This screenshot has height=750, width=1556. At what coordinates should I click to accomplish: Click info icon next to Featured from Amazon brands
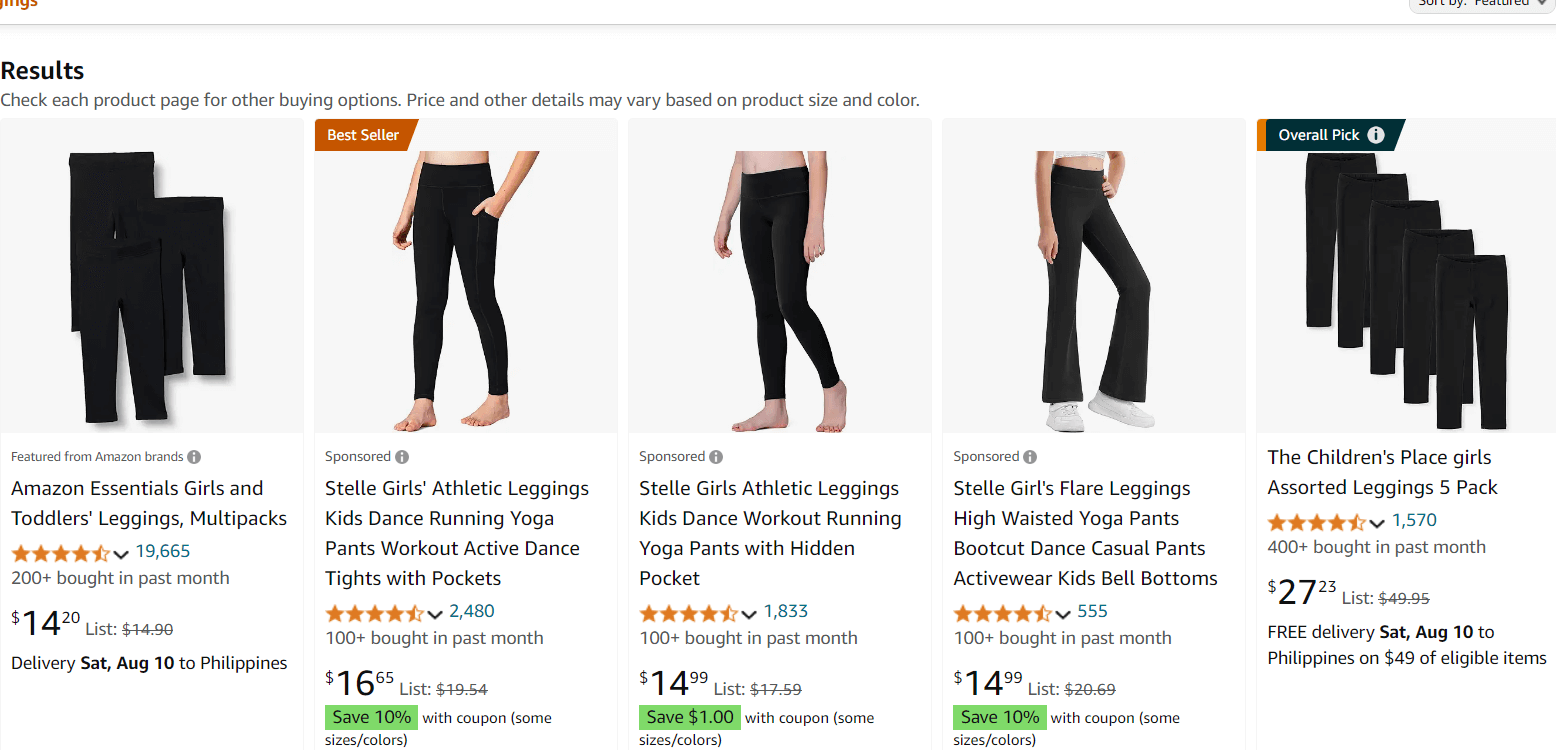(194, 457)
